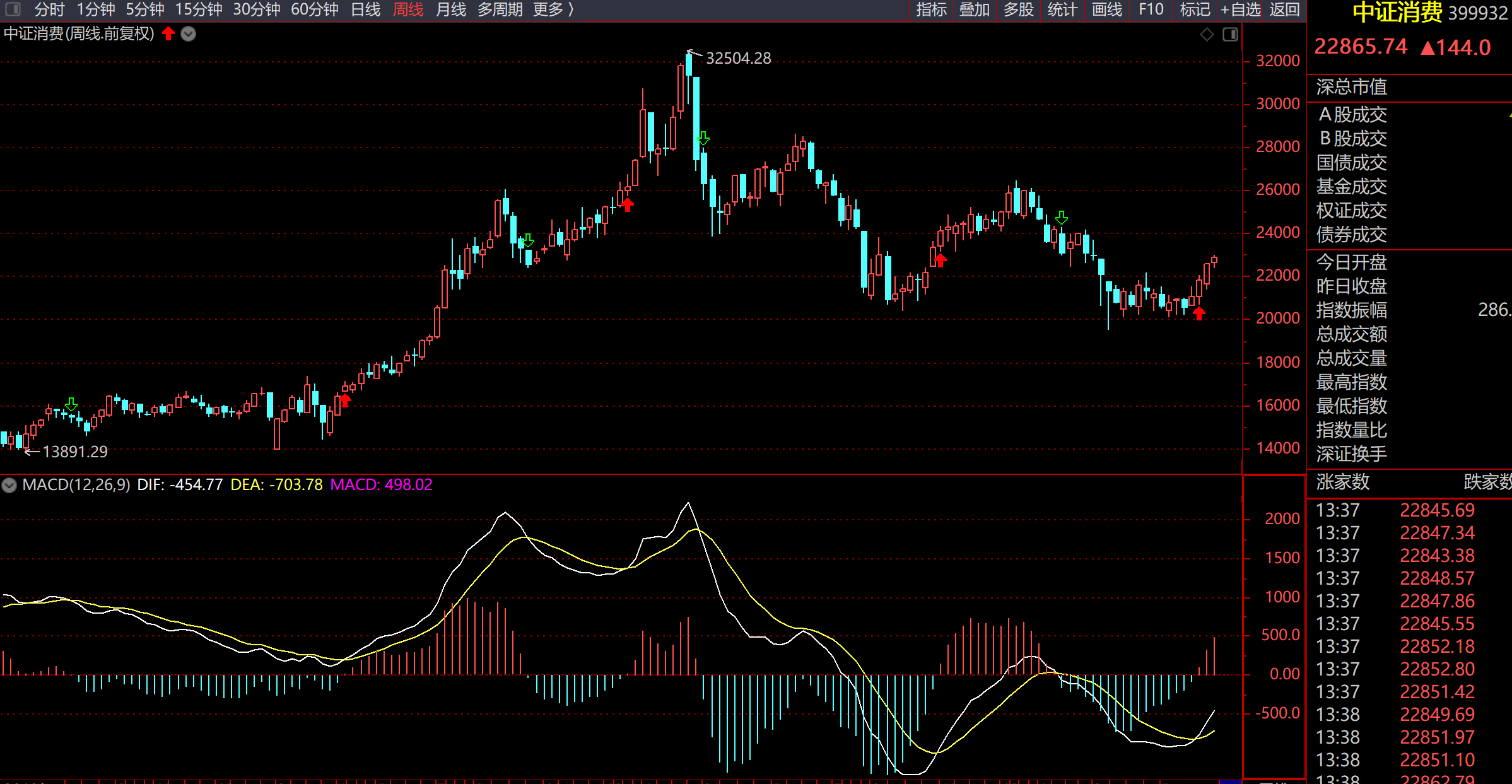This screenshot has height=784, width=1512.
Task: Click the MACD(12,26,9) indicator label
Action: (76, 485)
